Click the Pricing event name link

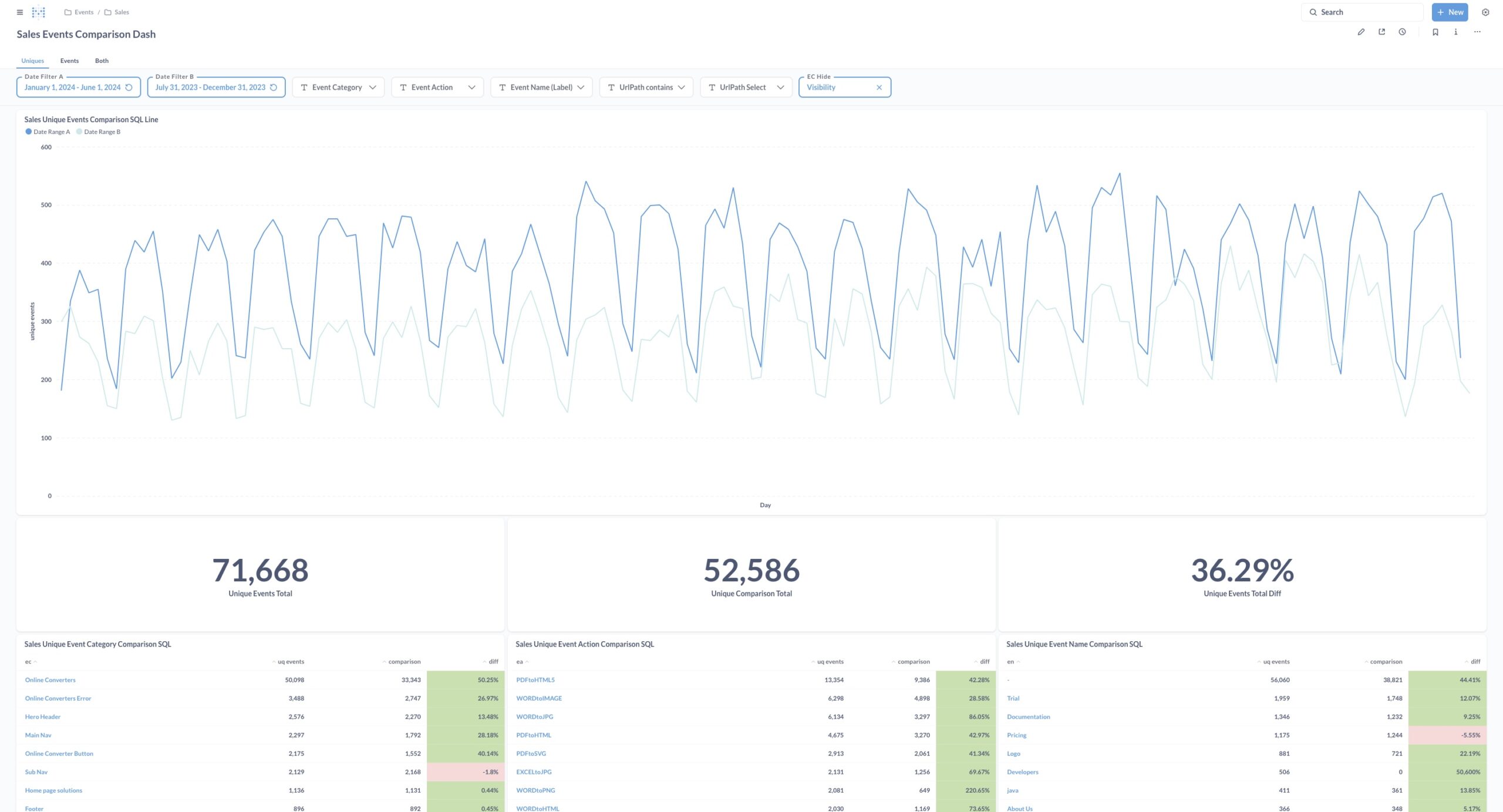(x=1016, y=735)
